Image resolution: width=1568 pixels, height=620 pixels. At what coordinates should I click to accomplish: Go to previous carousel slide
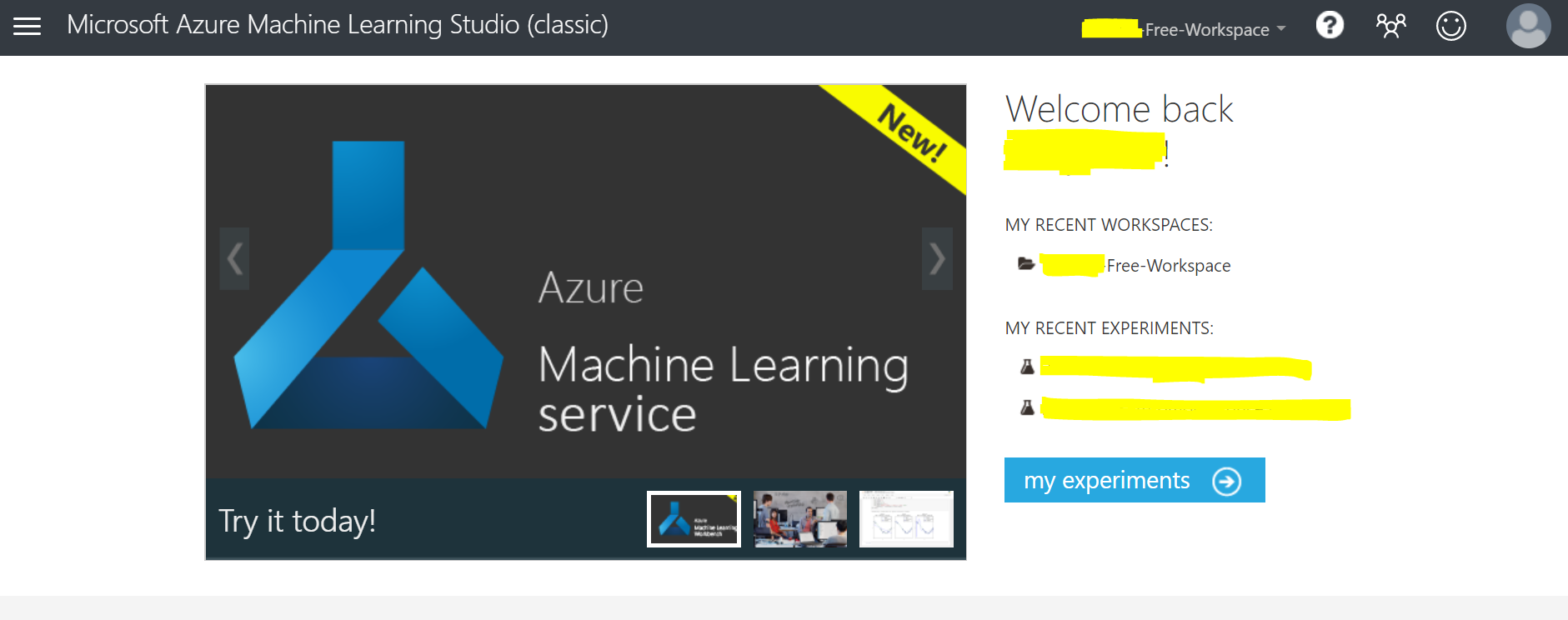234,258
